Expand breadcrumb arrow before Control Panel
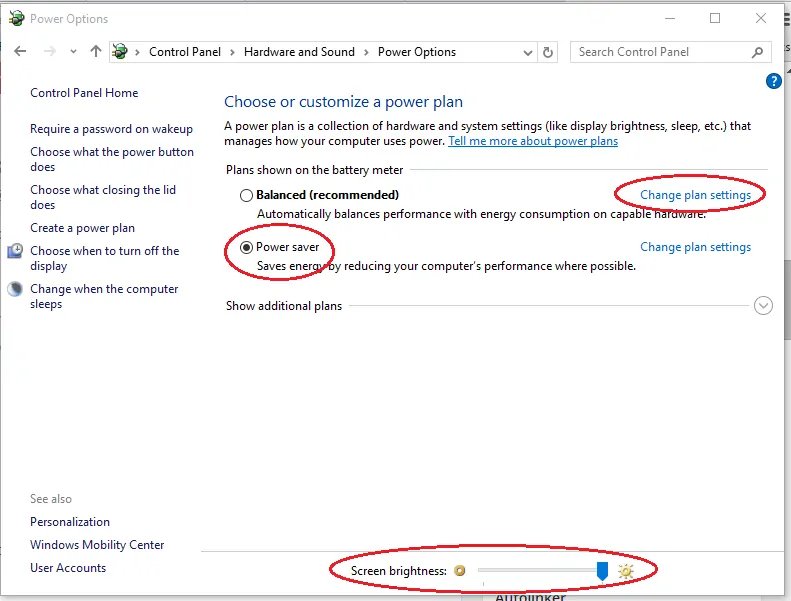791x601 pixels. 137,52
